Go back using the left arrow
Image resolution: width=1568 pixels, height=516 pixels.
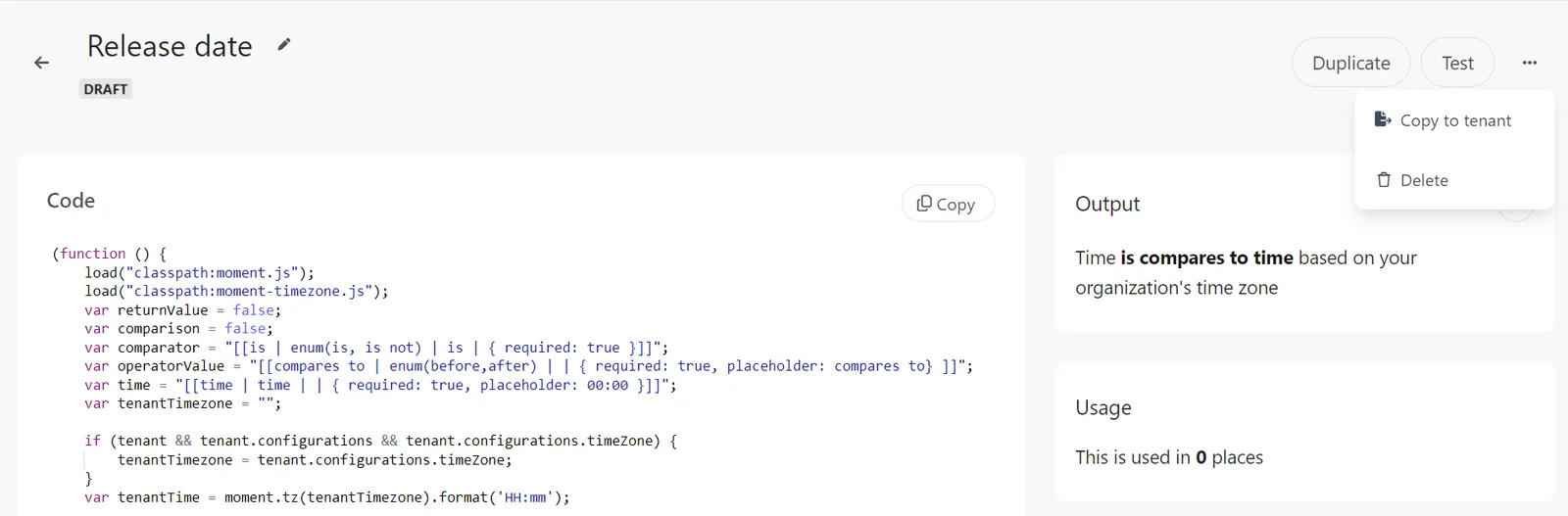tap(41, 63)
